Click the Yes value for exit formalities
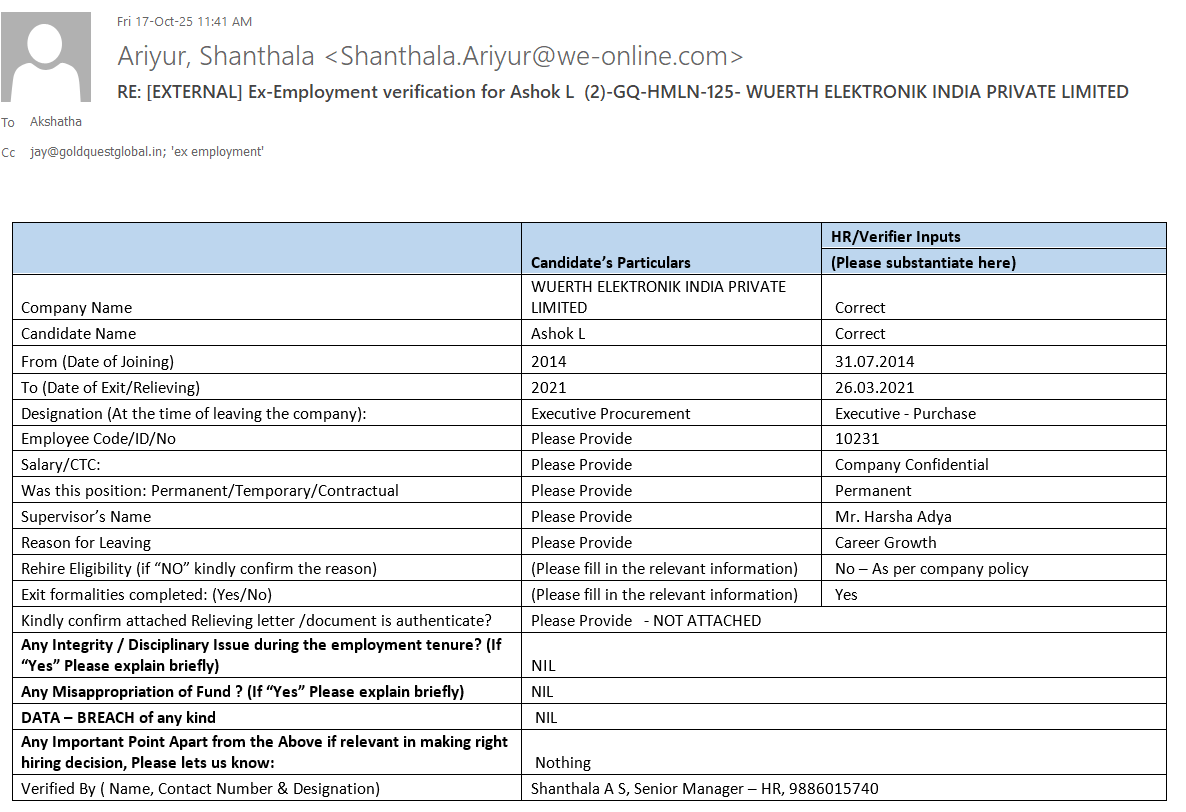1186x812 pixels. [846, 594]
